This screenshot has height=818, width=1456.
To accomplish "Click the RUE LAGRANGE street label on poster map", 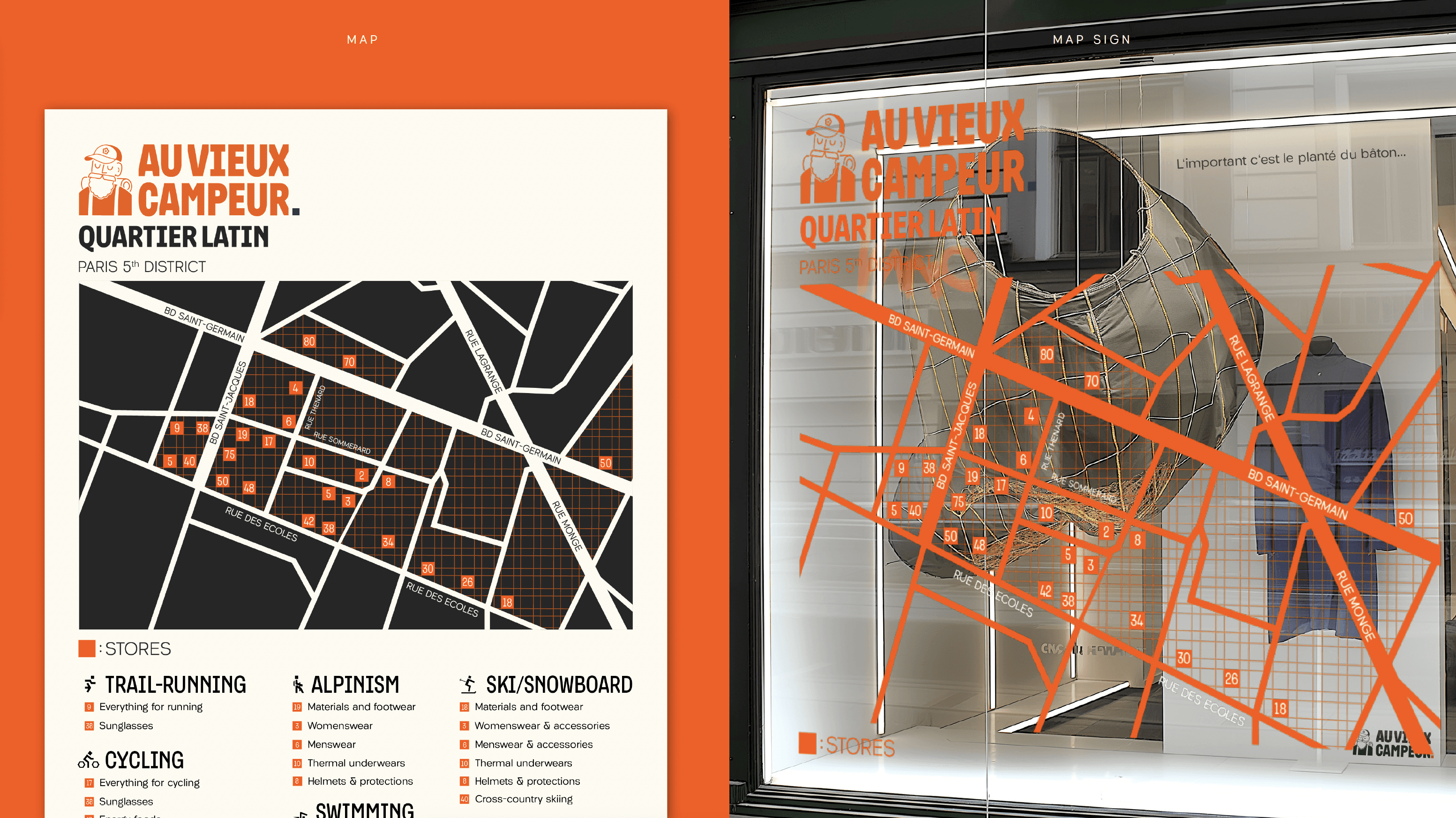I will click(x=484, y=361).
